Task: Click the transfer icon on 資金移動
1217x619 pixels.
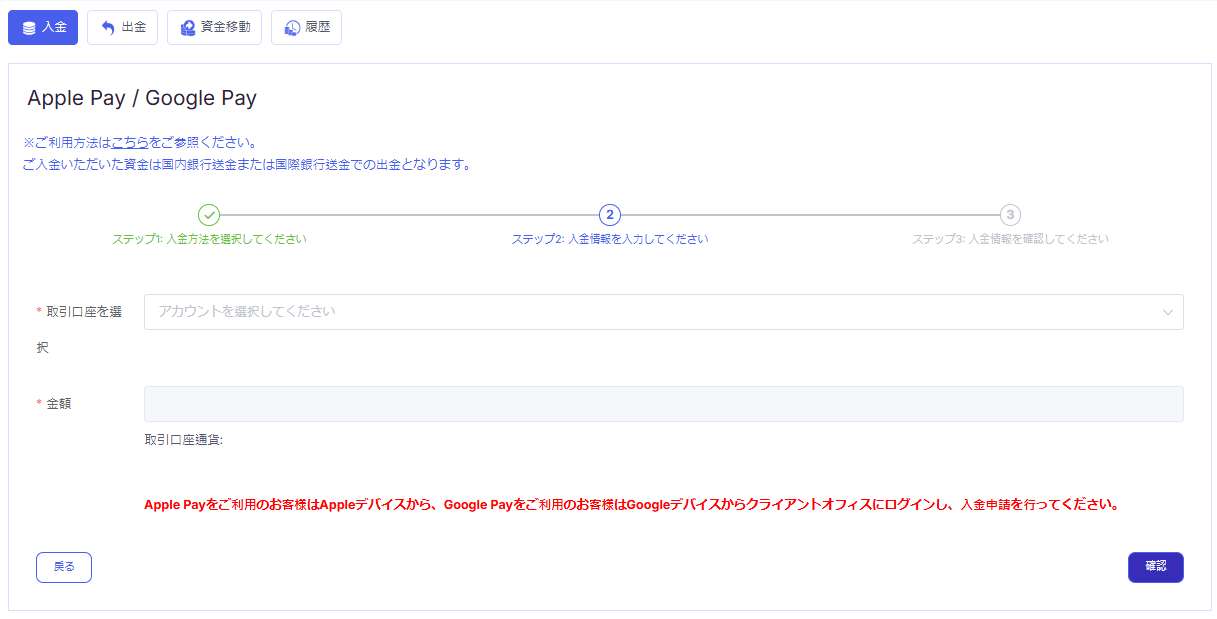Action: tap(187, 28)
